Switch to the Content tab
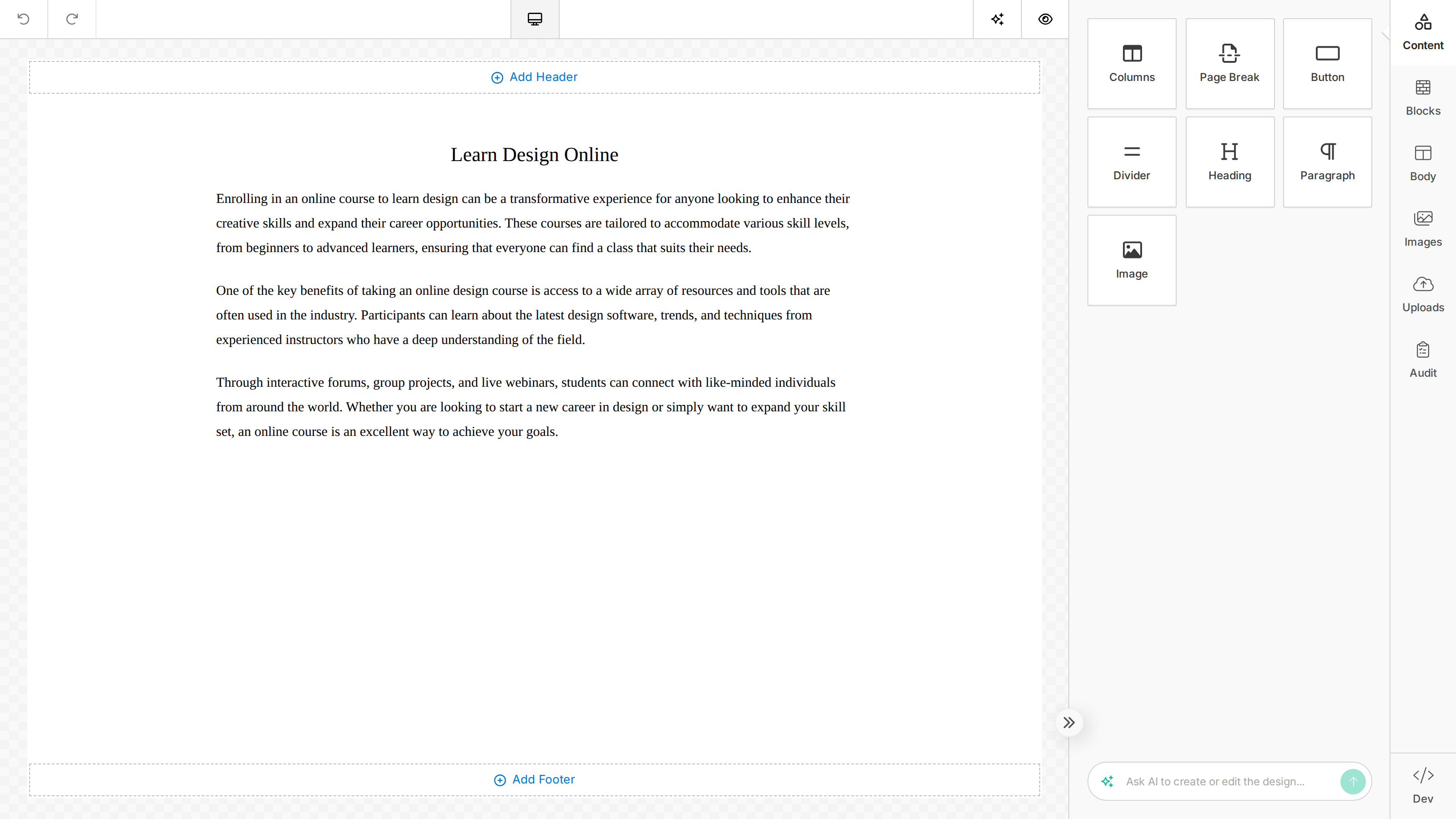The height and width of the screenshot is (819, 1456). tap(1423, 32)
